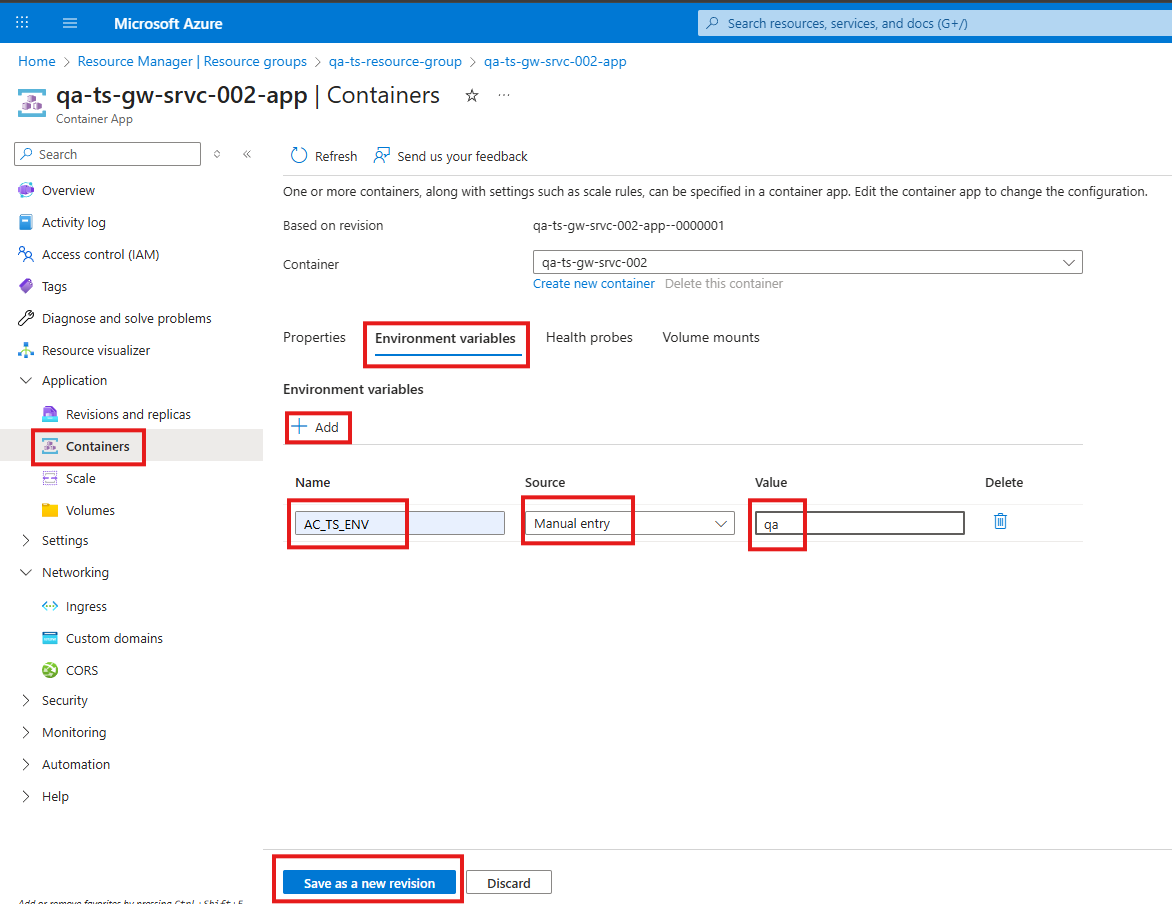Click the plus icon beside Add
The width and height of the screenshot is (1172, 904).
(299, 426)
